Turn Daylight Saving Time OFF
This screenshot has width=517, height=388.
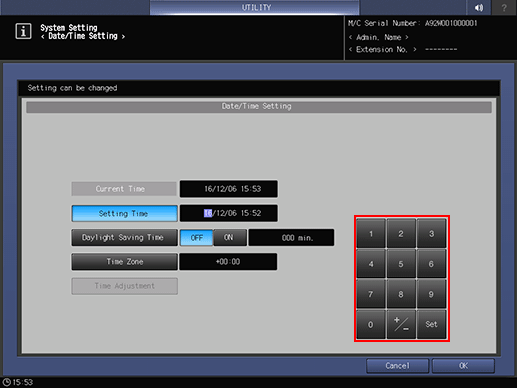point(196,238)
